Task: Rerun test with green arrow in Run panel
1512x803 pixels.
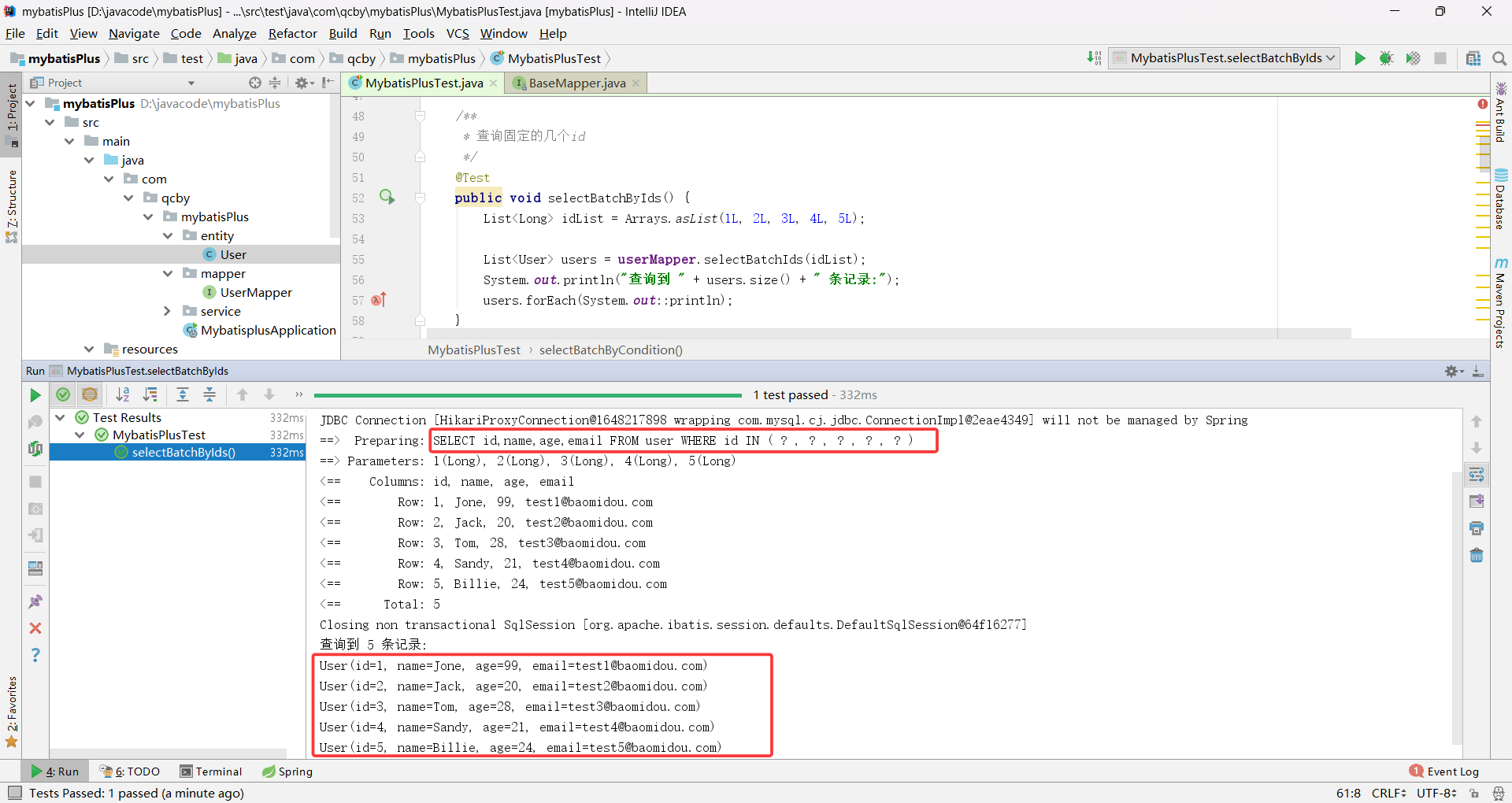Action: 35,395
